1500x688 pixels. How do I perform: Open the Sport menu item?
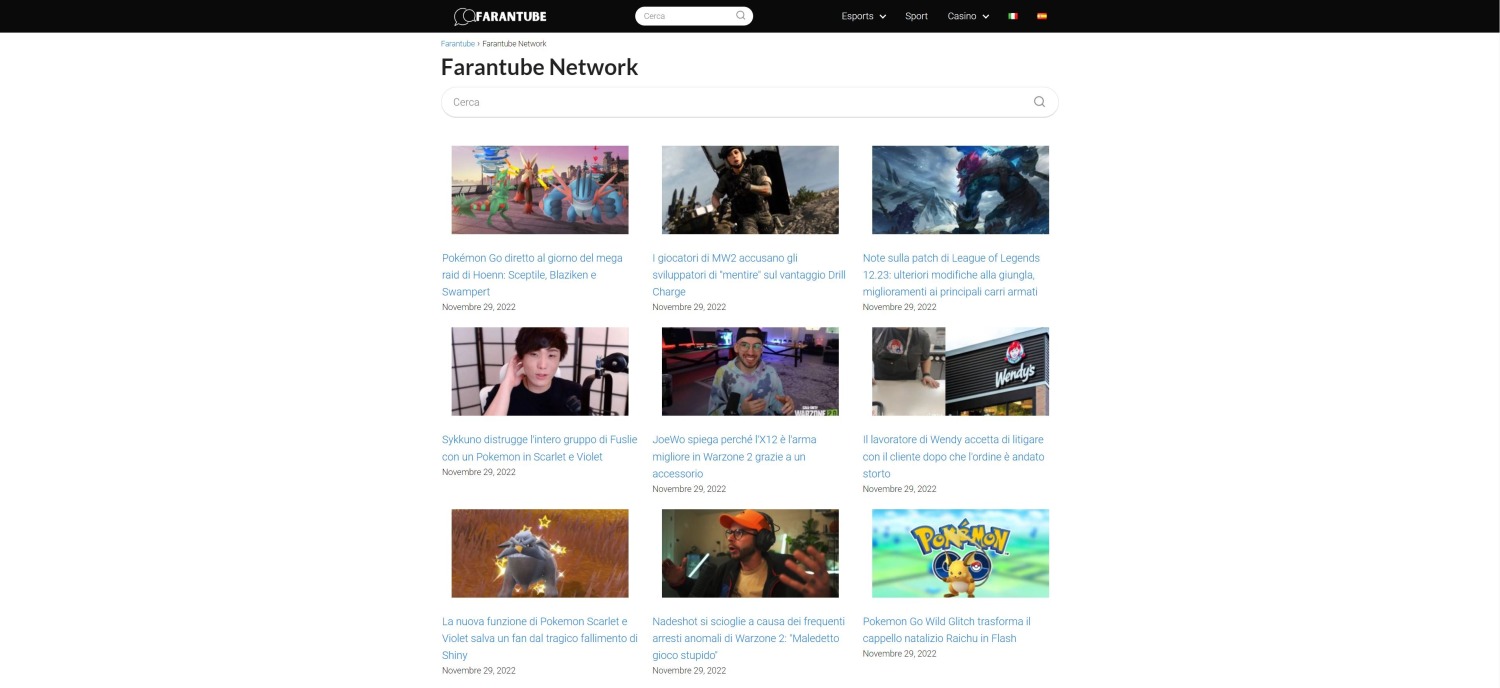916,16
